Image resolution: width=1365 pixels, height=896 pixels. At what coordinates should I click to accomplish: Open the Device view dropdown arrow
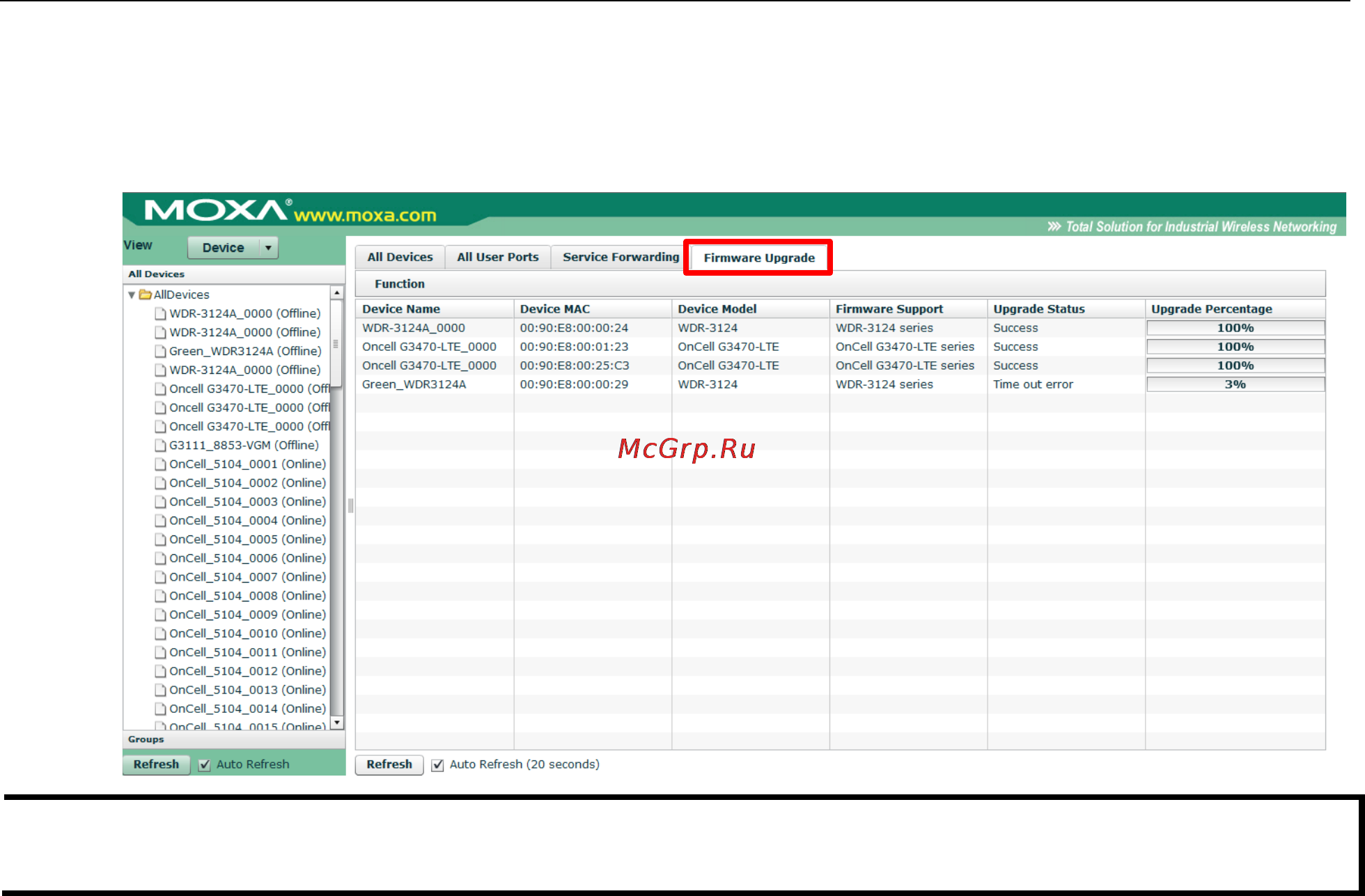point(268,248)
